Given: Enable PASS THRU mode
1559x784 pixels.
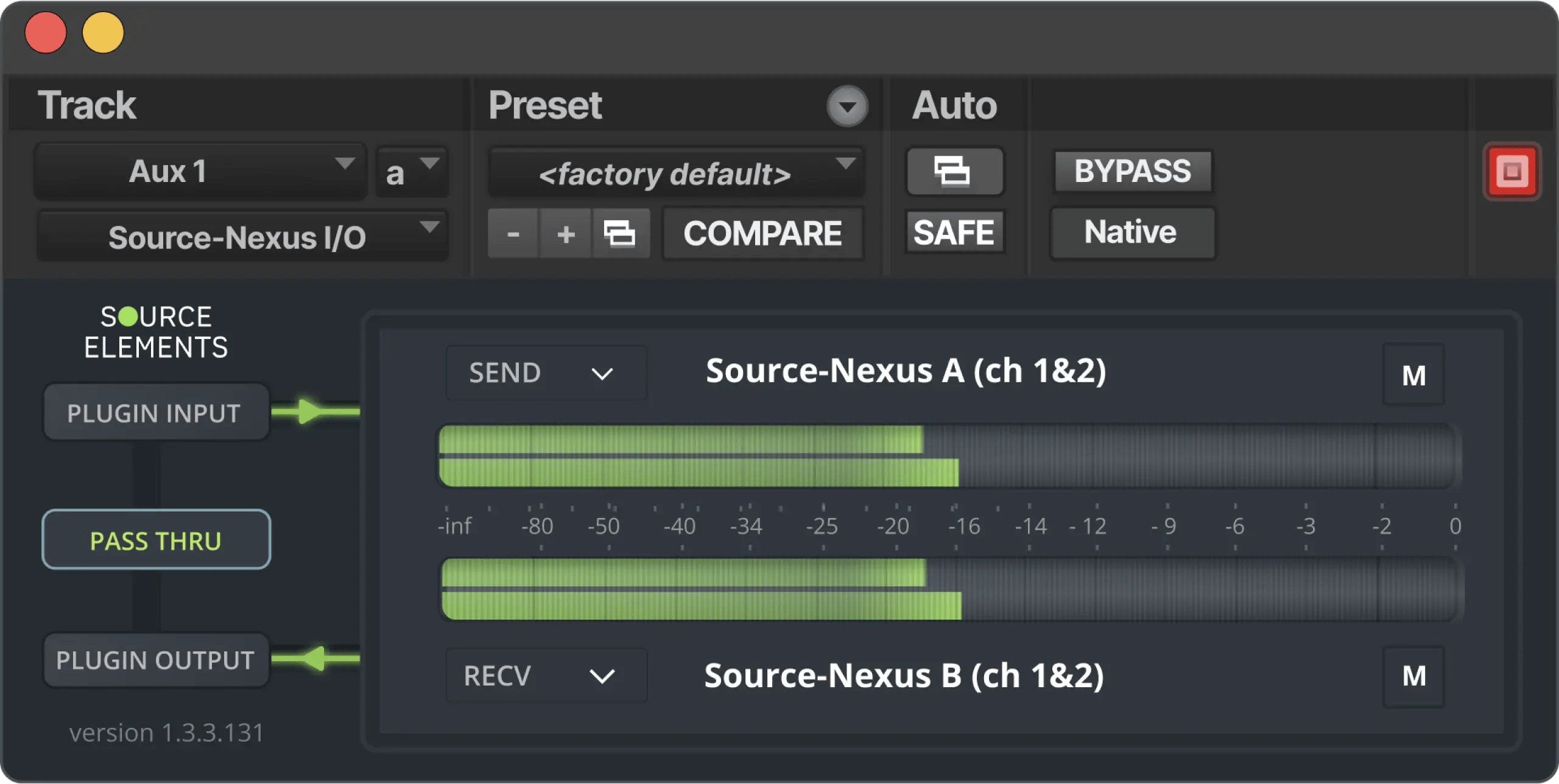Looking at the screenshot, I should pyautogui.click(x=155, y=539).
